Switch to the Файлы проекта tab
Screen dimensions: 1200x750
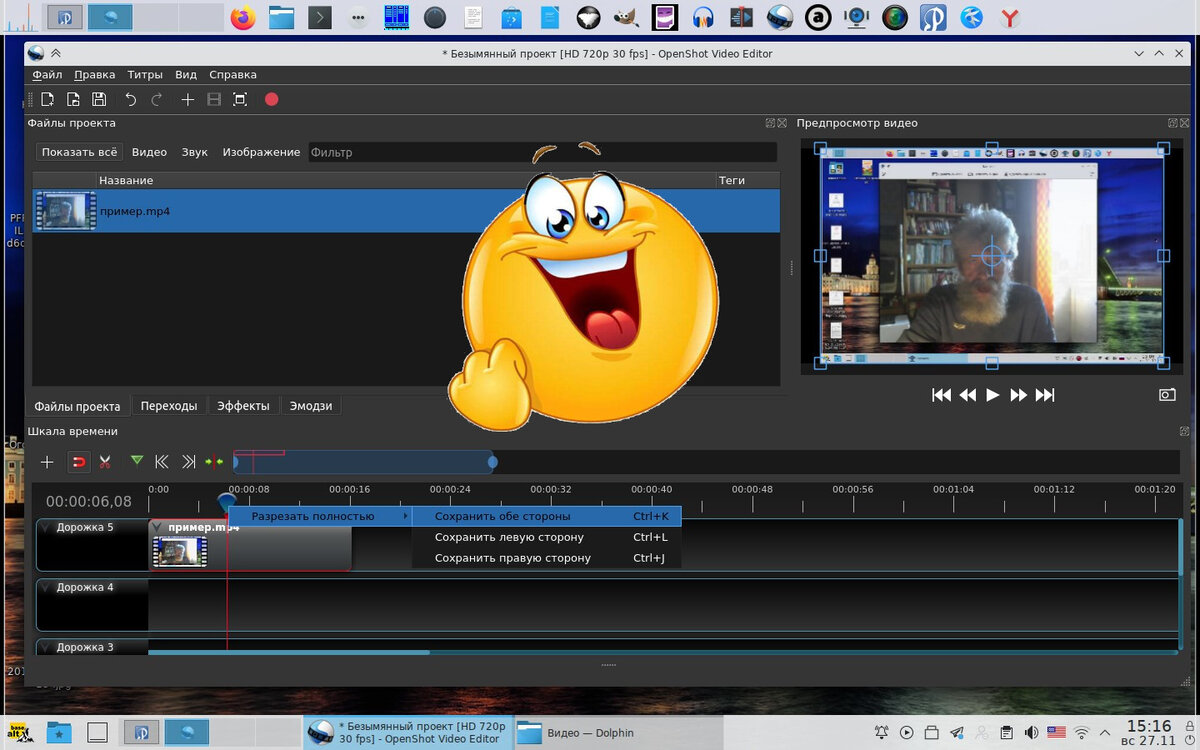77,406
